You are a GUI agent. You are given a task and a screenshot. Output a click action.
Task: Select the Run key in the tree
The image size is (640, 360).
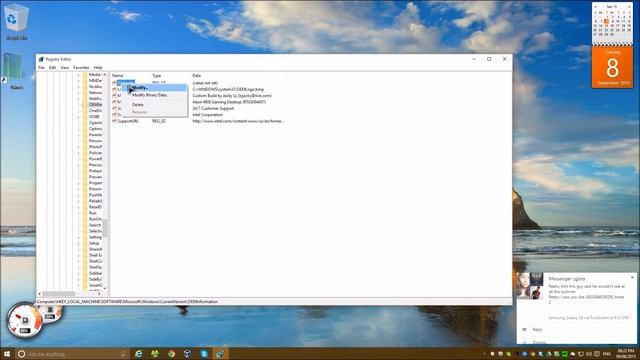(x=93, y=213)
